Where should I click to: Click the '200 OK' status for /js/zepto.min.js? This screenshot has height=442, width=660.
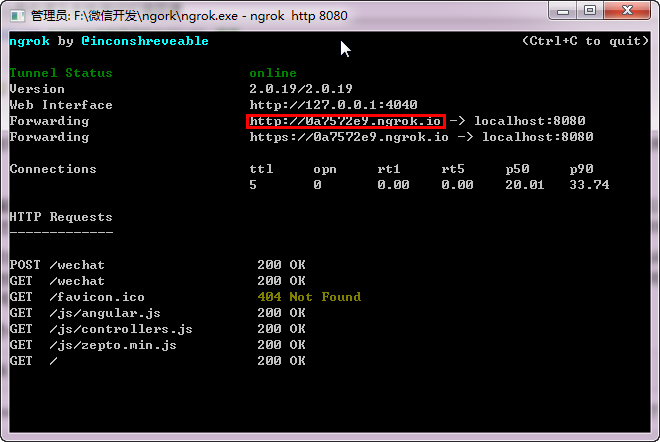click(x=281, y=345)
